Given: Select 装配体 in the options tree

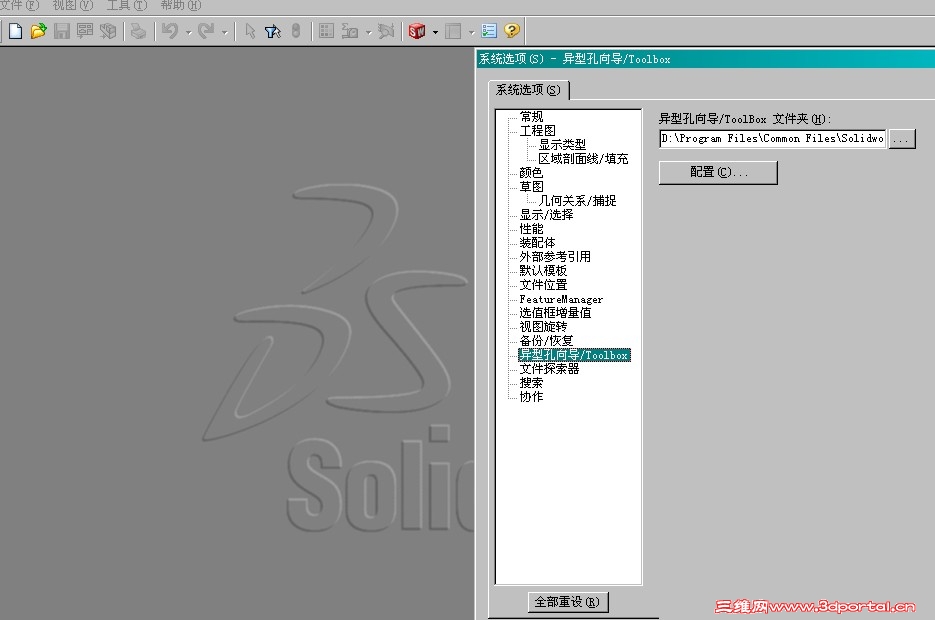Looking at the screenshot, I should coord(537,243).
